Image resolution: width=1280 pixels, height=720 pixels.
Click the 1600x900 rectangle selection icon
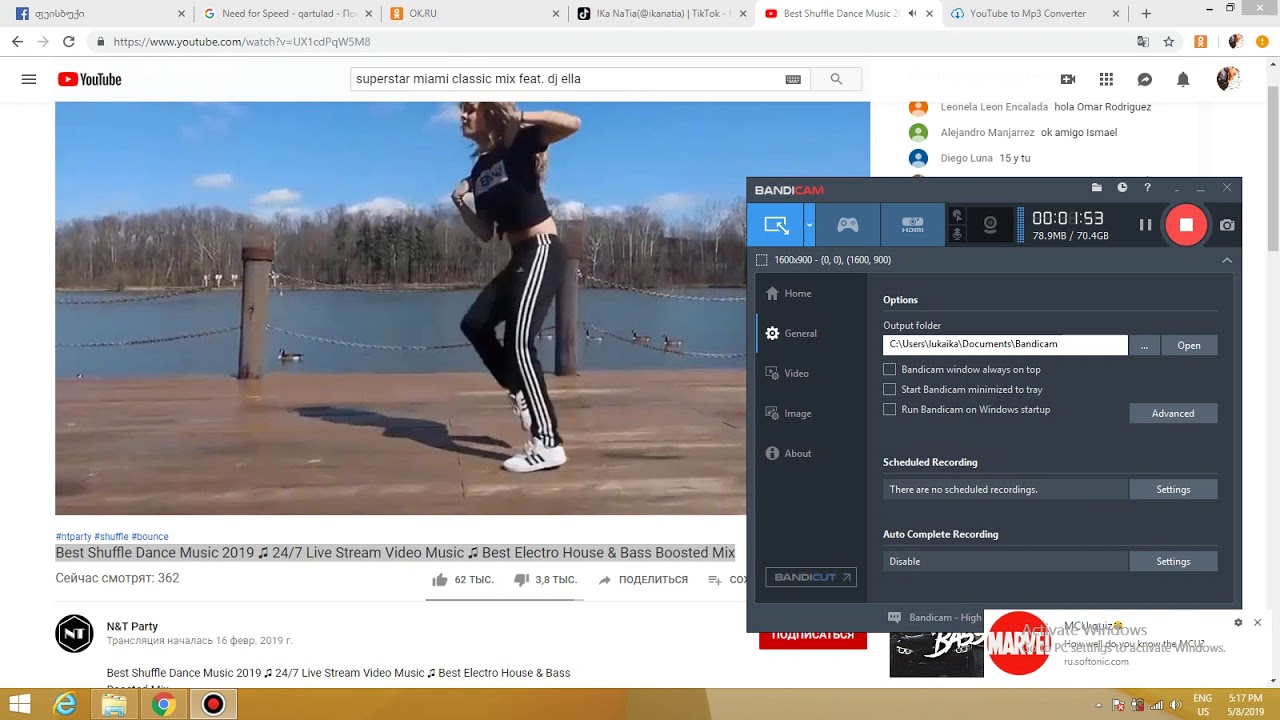(x=762, y=260)
